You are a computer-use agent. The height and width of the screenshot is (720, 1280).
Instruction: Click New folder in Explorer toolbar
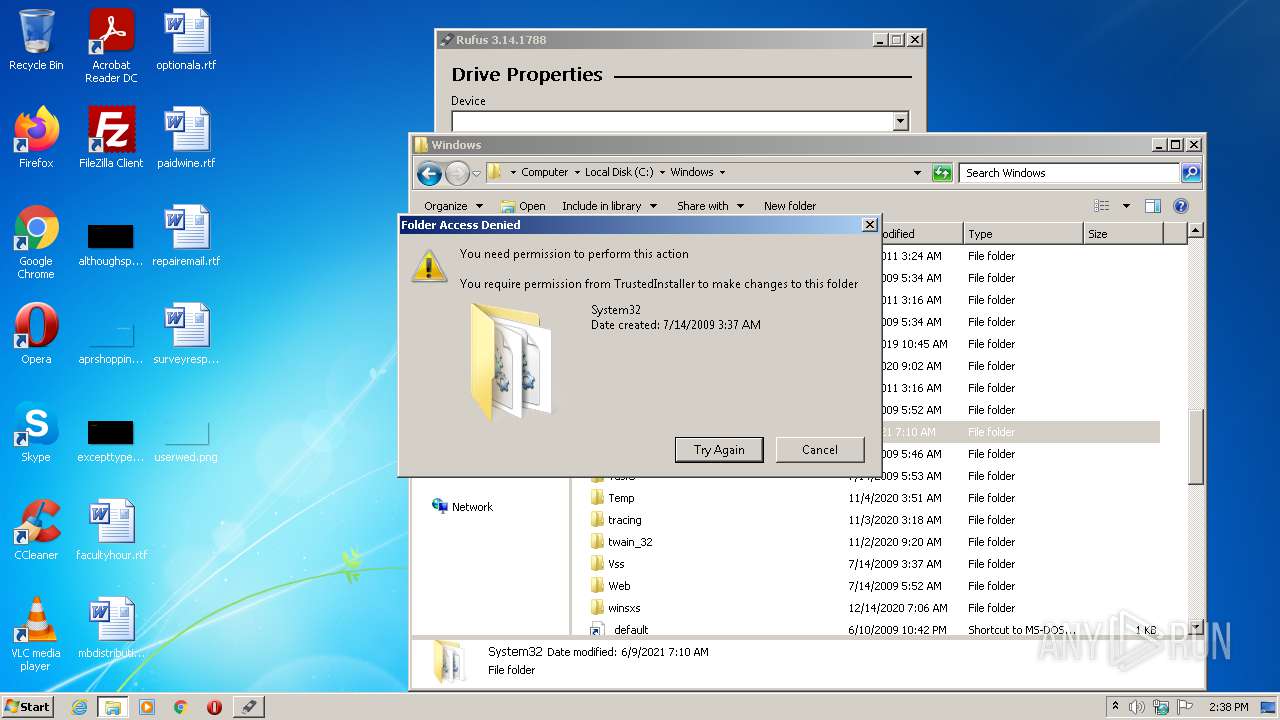point(790,206)
